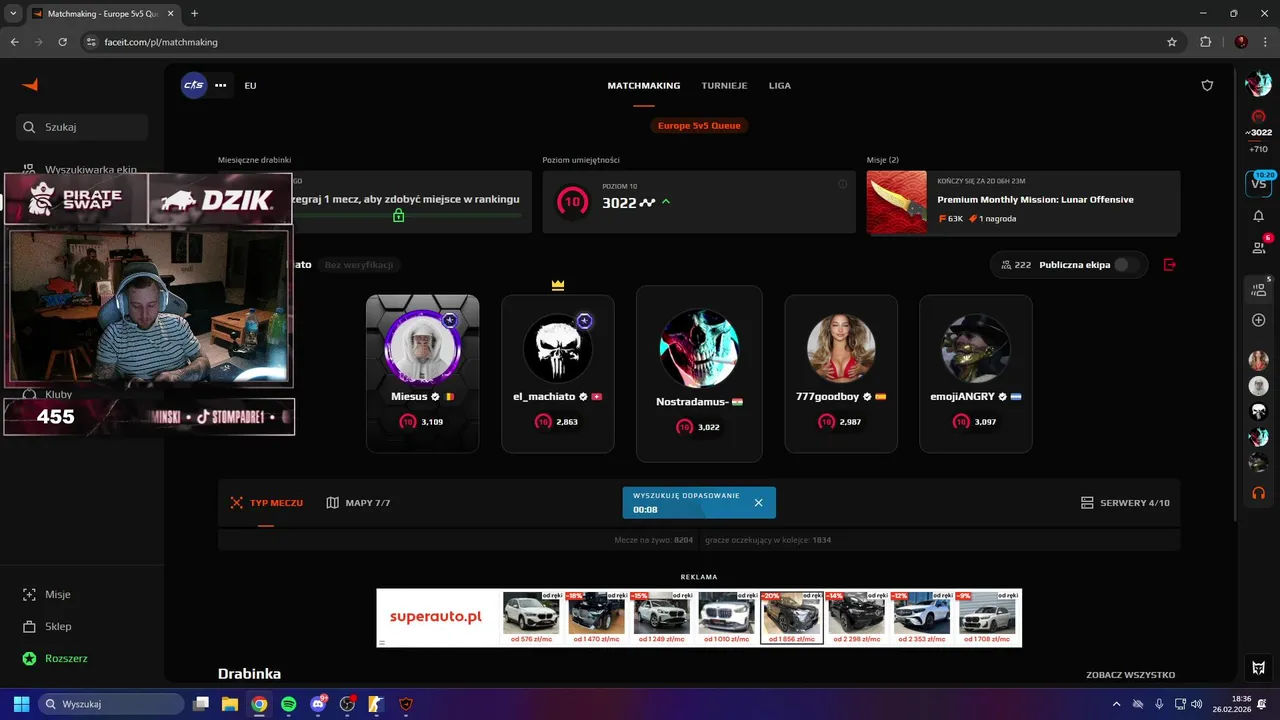1280x720 pixels.
Task: Open the skill level 10 card
Action: [699, 202]
